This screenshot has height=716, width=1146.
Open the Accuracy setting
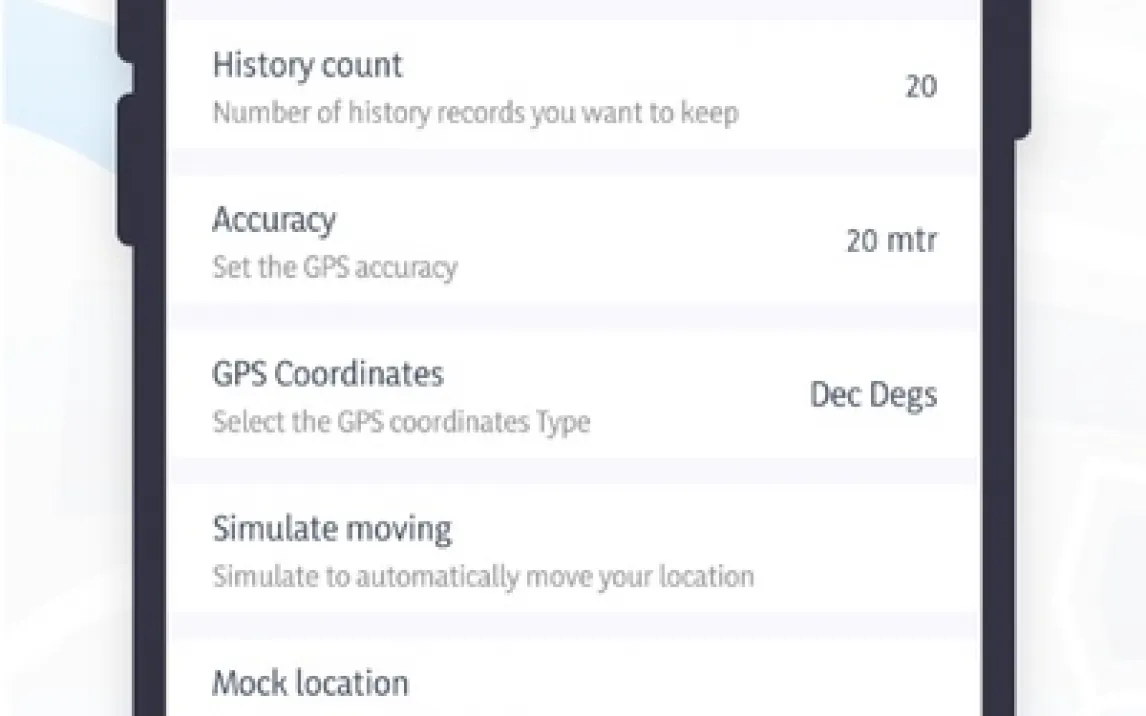(x=274, y=221)
